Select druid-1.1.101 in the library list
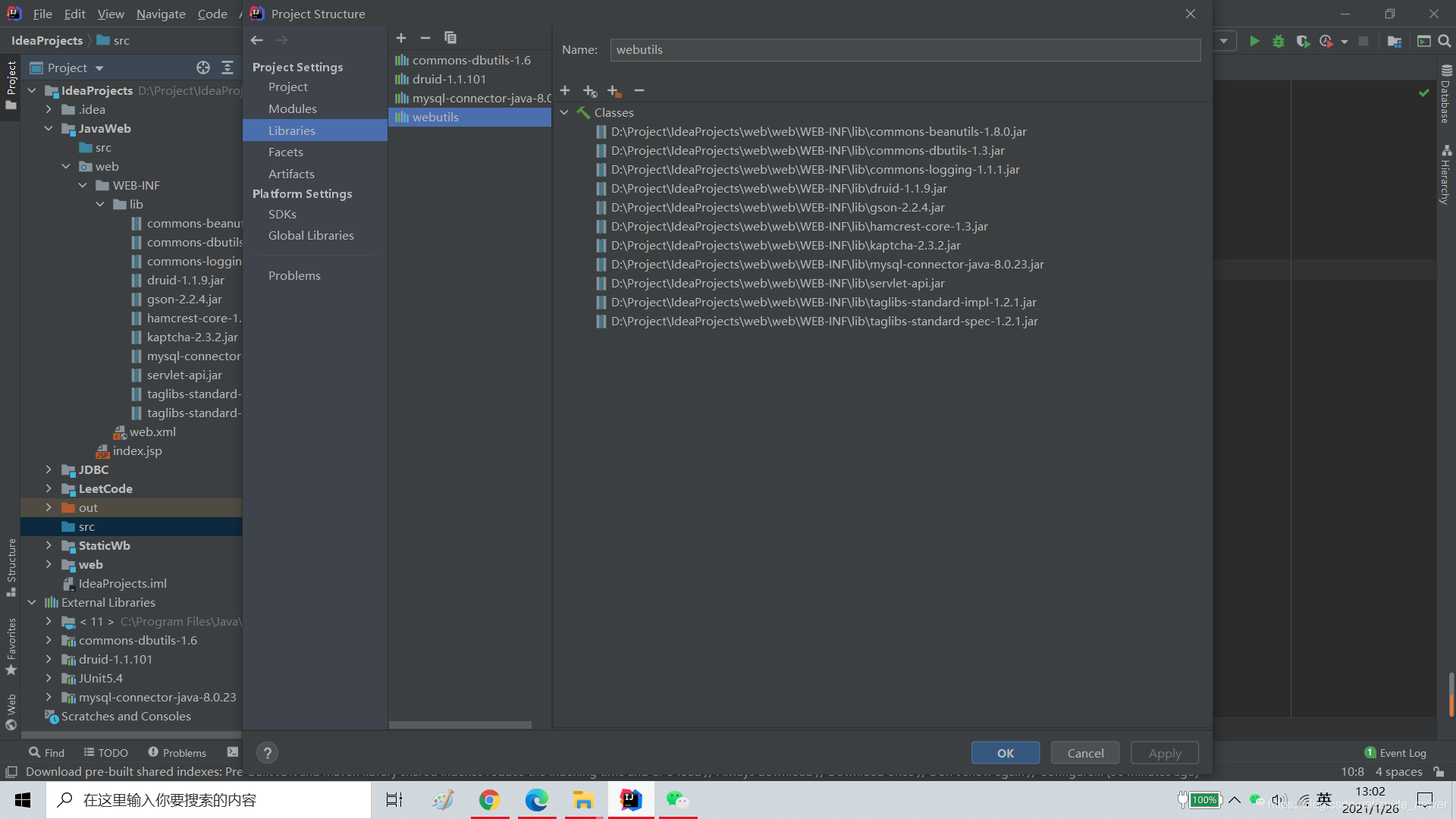The height and width of the screenshot is (819, 1456). 449,79
